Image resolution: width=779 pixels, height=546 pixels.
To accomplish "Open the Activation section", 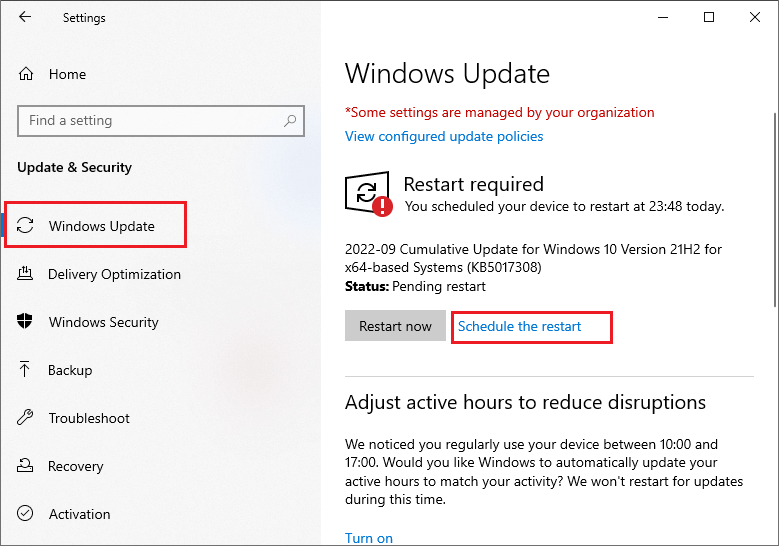I will point(79,514).
